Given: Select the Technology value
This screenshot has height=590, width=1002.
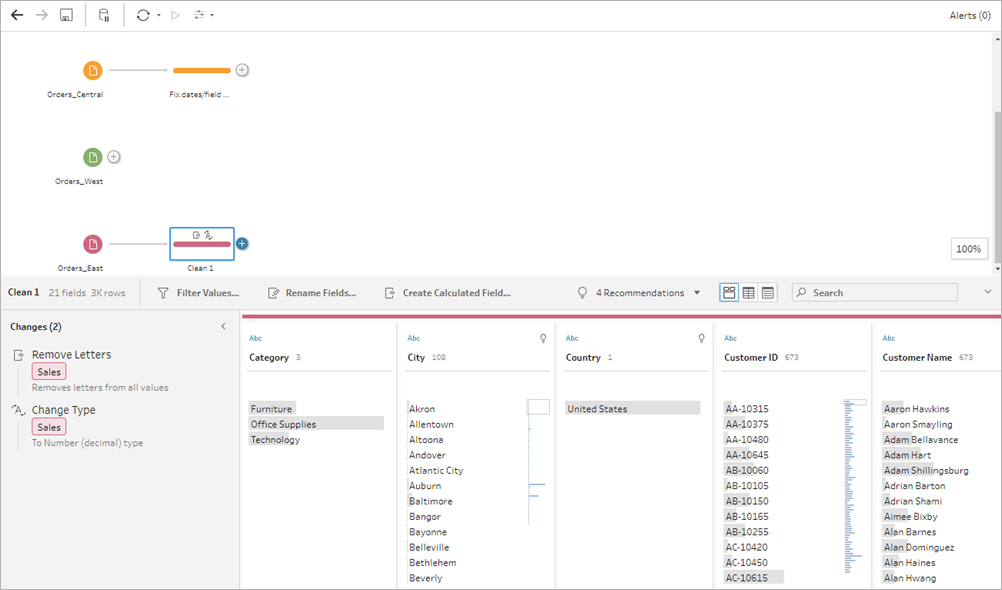Looking at the screenshot, I should click(275, 440).
